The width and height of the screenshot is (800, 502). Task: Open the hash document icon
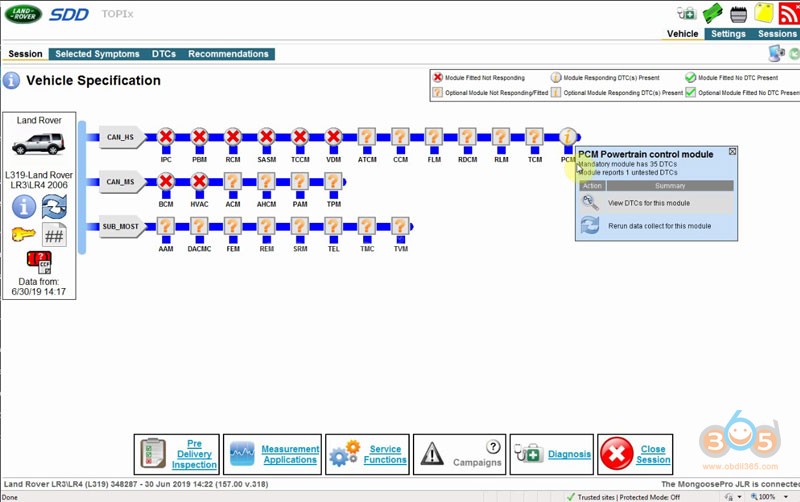[54, 235]
